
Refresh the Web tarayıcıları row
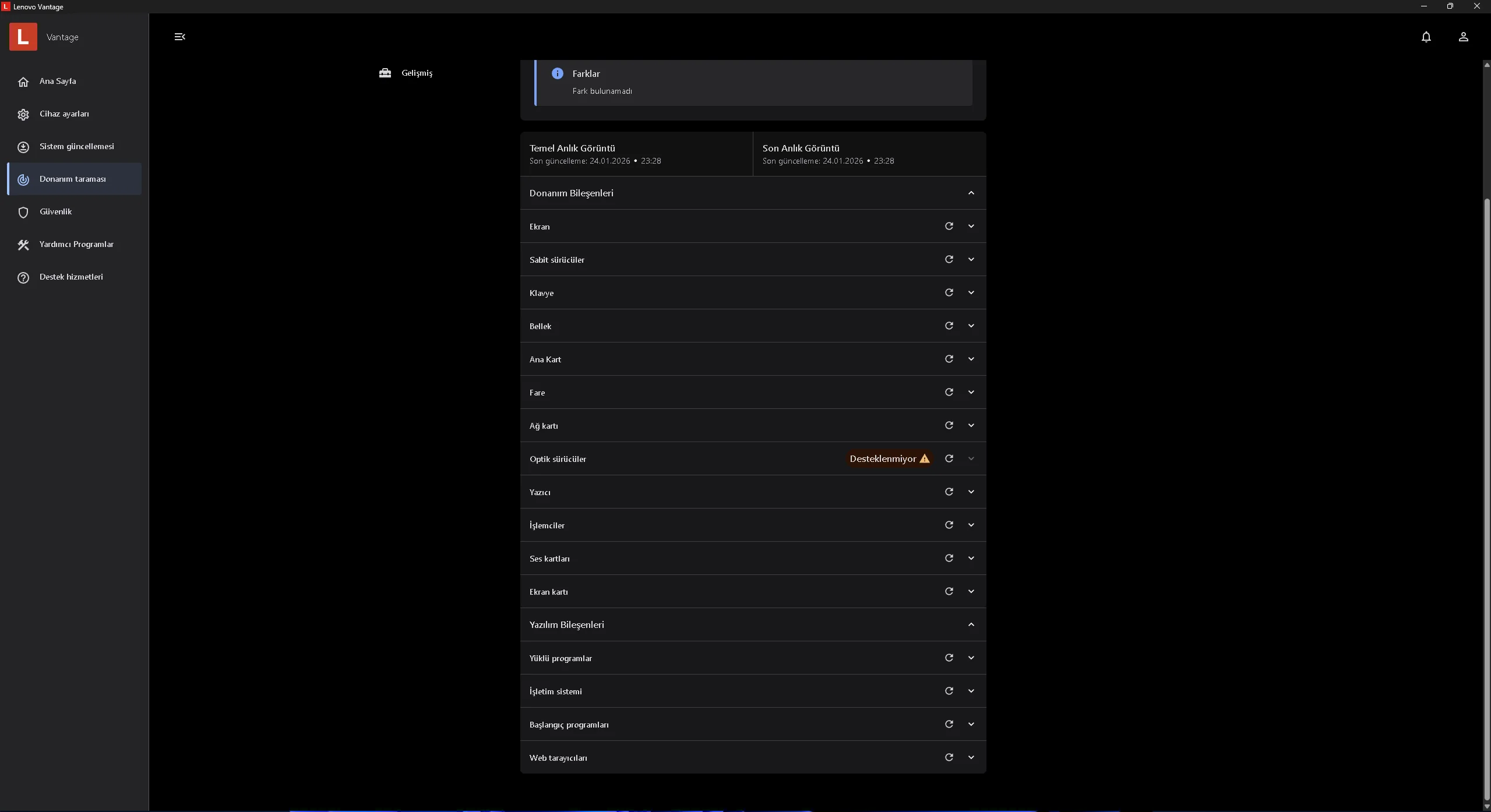click(x=949, y=757)
